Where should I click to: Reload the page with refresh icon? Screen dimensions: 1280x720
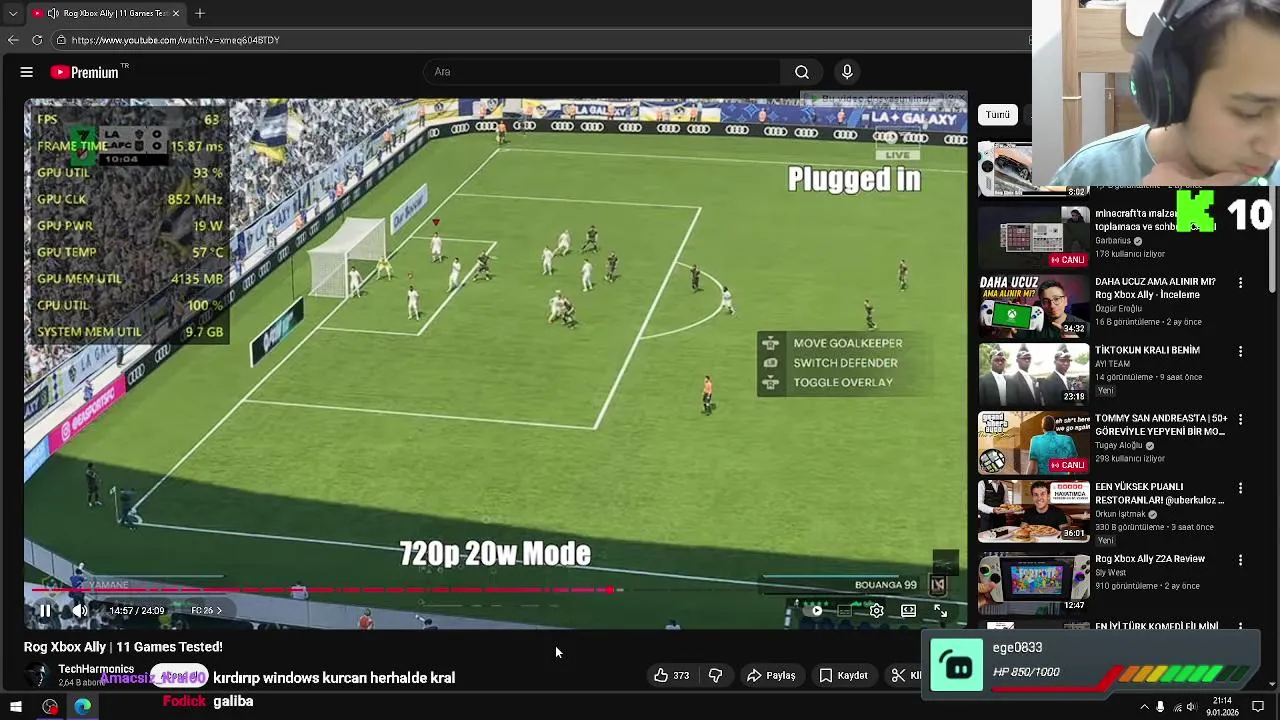tap(37, 40)
